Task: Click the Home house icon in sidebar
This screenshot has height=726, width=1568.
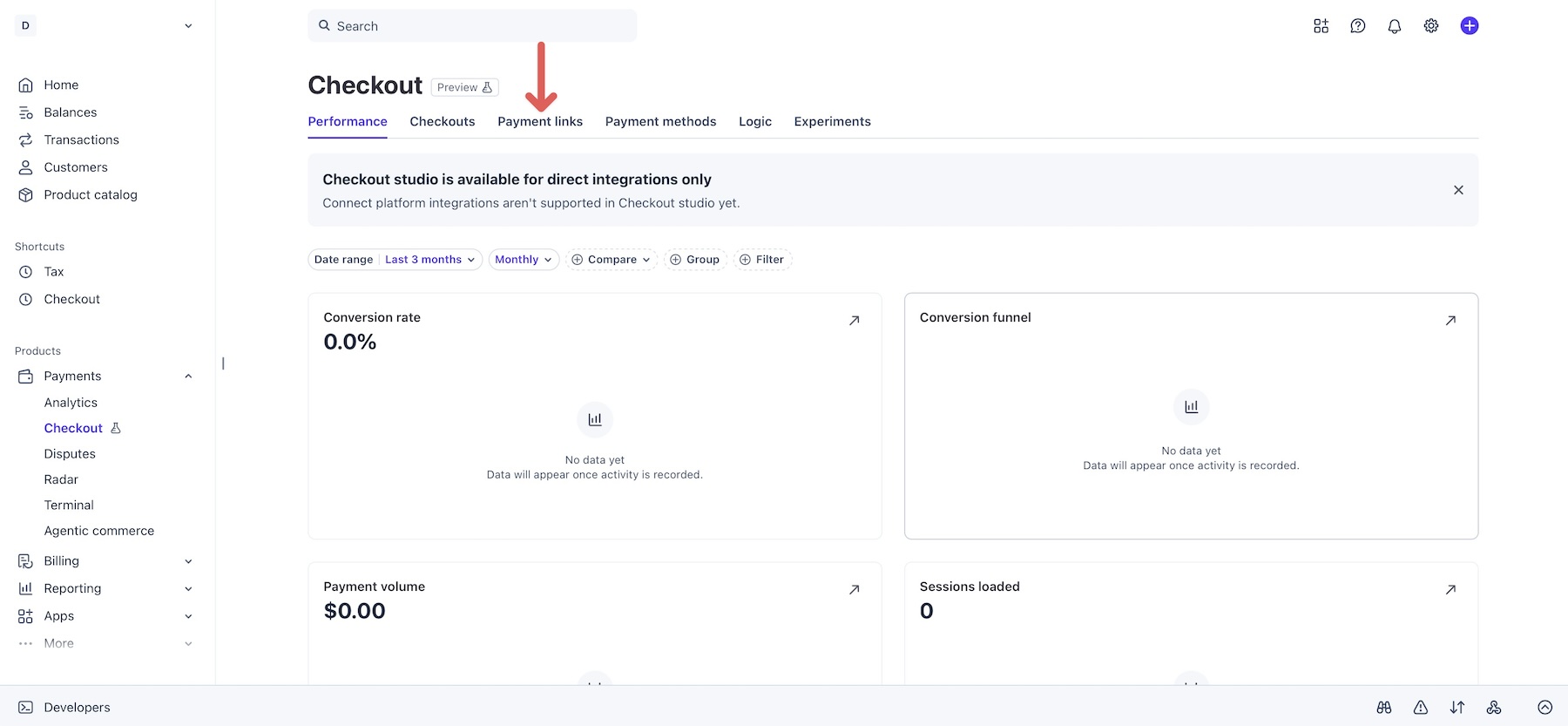Action: point(26,85)
